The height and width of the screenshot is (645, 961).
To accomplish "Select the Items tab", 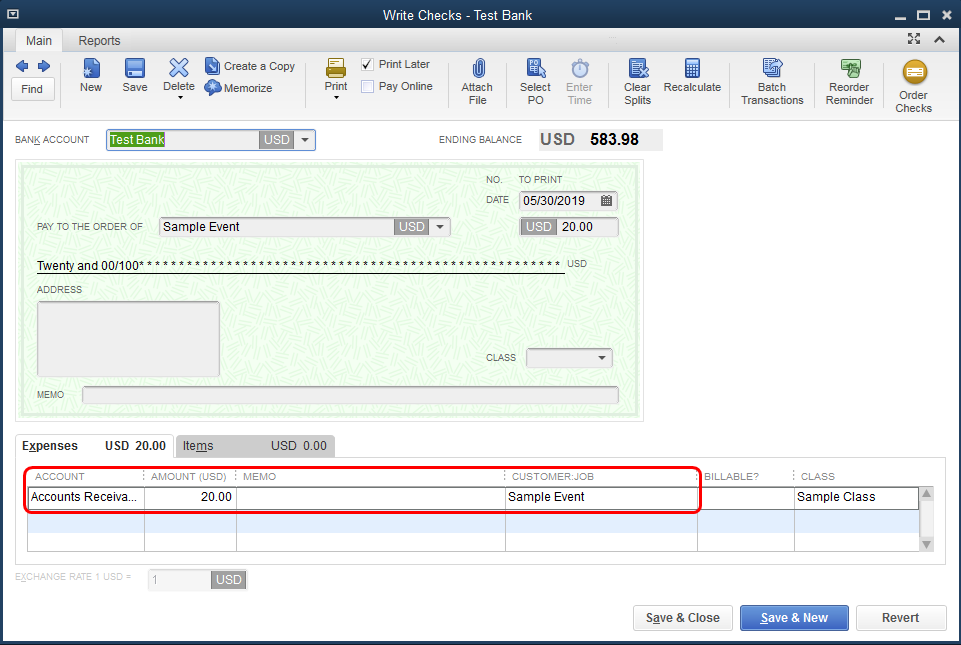I will pyautogui.click(x=255, y=446).
